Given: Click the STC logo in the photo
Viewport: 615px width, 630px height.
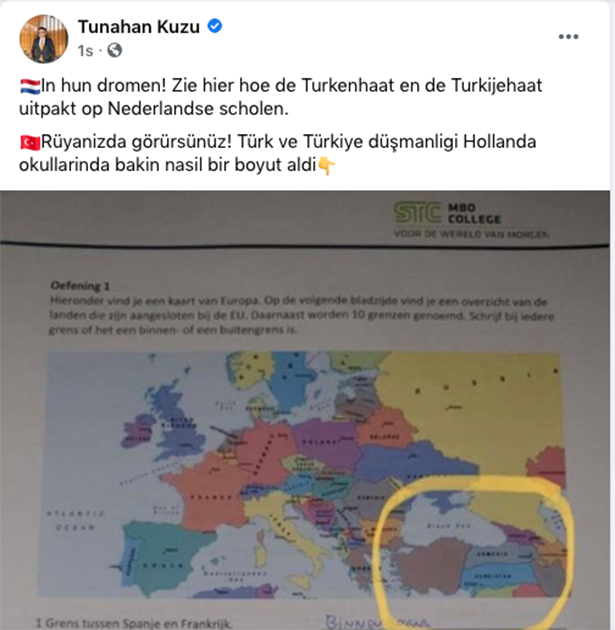Looking at the screenshot, I should (418, 212).
